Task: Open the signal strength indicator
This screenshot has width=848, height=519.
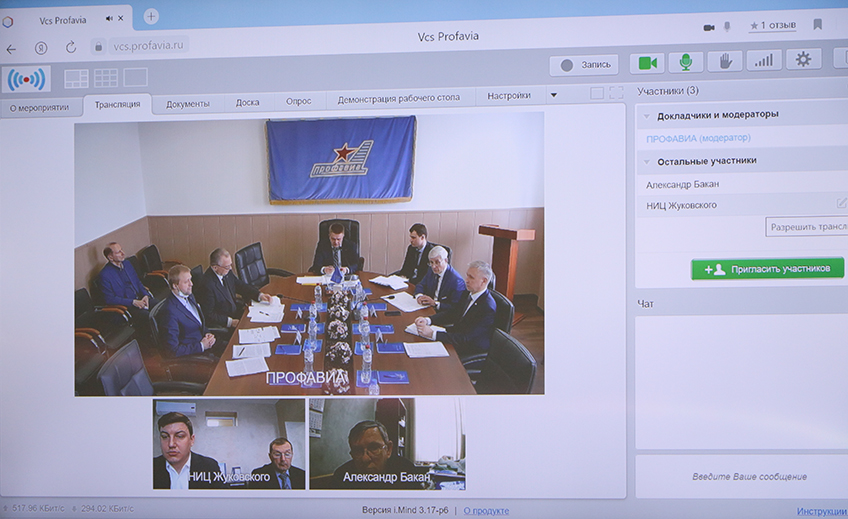Action: click(x=764, y=60)
